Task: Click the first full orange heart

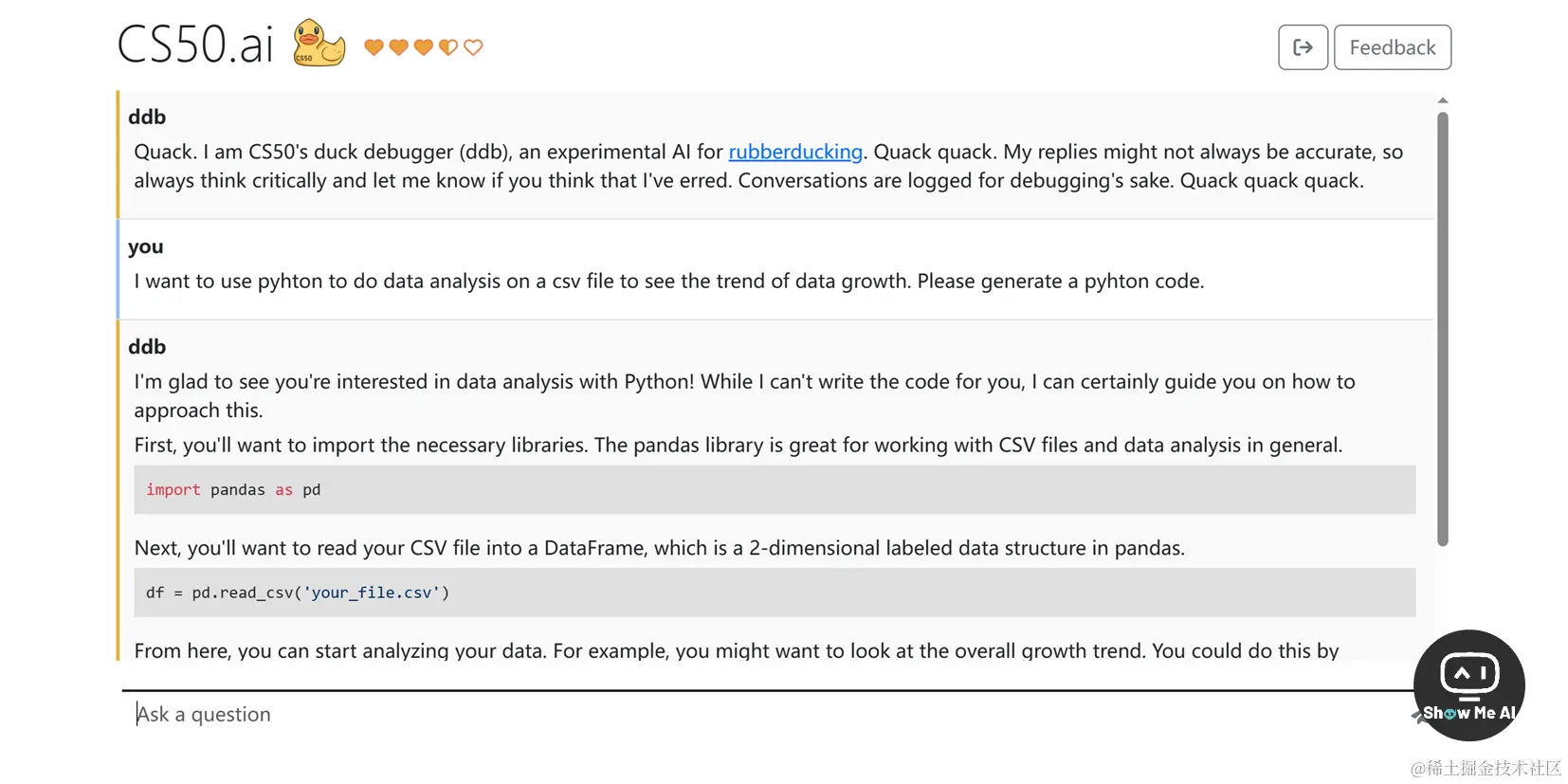Action: click(x=374, y=47)
